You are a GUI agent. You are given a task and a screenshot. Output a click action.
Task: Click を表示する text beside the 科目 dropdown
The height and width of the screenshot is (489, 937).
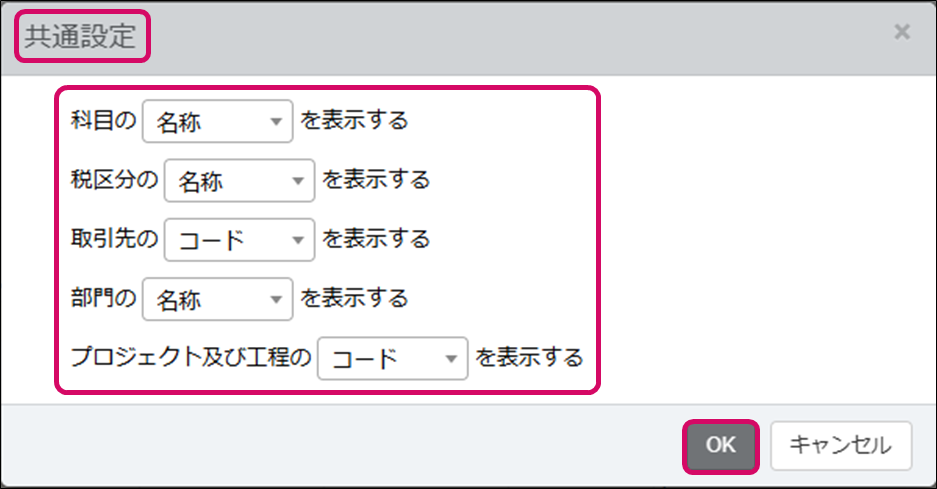point(354,121)
